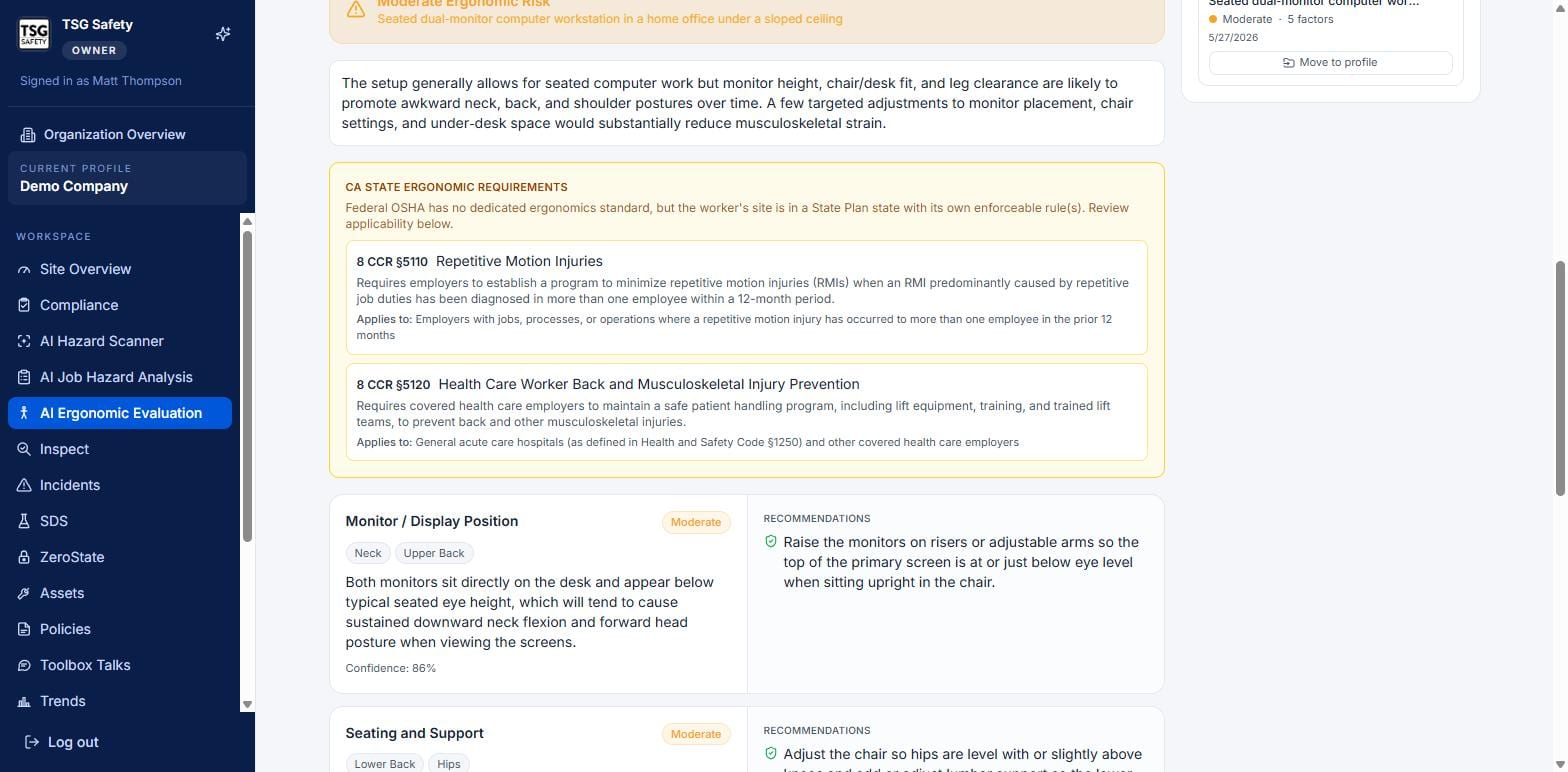The width and height of the screenshot is (1568, 772).
Task: Click the ZeroState lock icon
Action: (24, 557)
